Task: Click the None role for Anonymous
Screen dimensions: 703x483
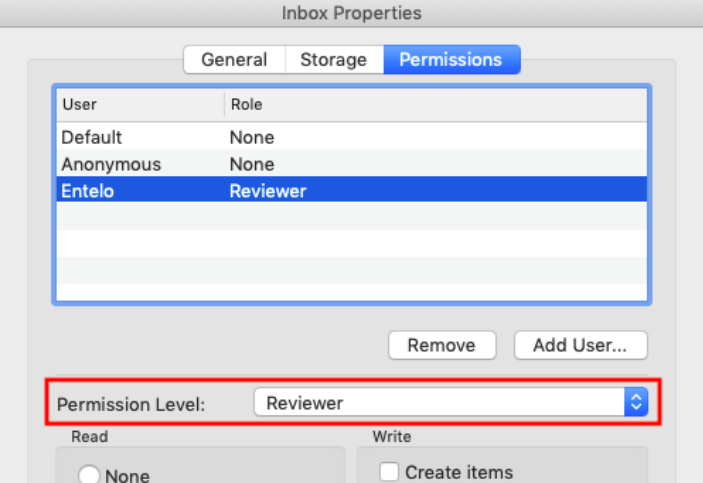Action: [x=252, y=164]
